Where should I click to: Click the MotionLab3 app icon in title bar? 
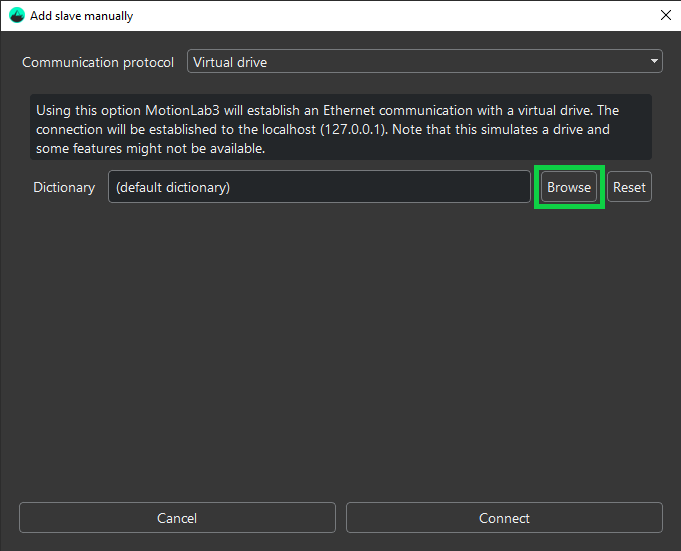(16, 16)
